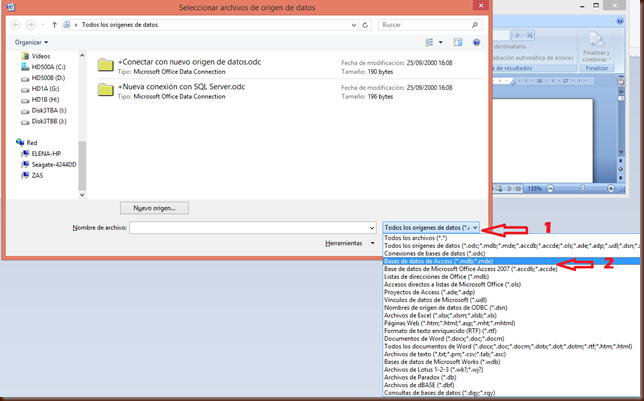Click Word vertical scrollbar down arrow
Image resolution: width=644 pixels, height=401 pixels.
click(x=621, y=152)
